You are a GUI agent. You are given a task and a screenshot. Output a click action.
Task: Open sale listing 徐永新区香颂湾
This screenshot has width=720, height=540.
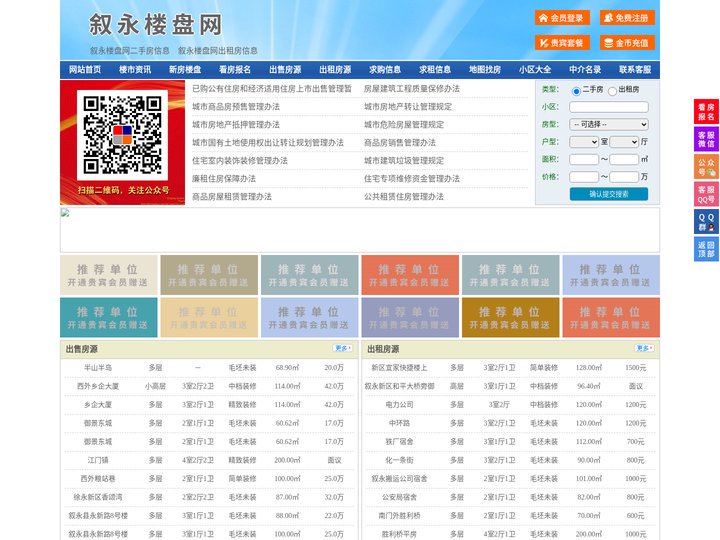click(x=98, y=497)
